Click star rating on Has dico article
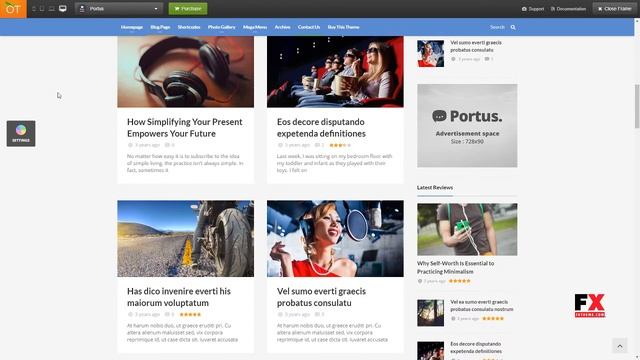640x360 pixels. coord(190,315)
